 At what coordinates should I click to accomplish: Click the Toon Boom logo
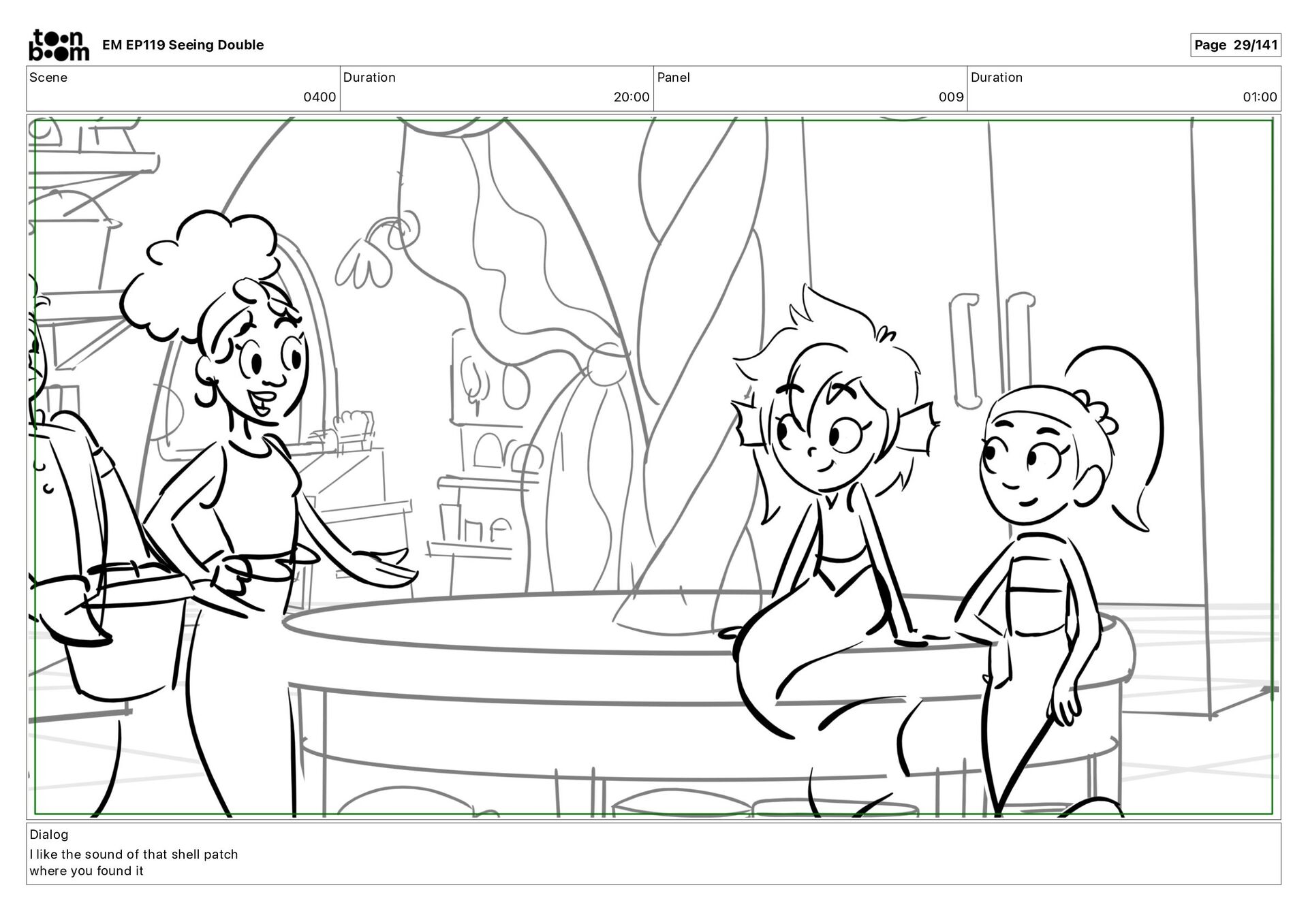point(59,45)
